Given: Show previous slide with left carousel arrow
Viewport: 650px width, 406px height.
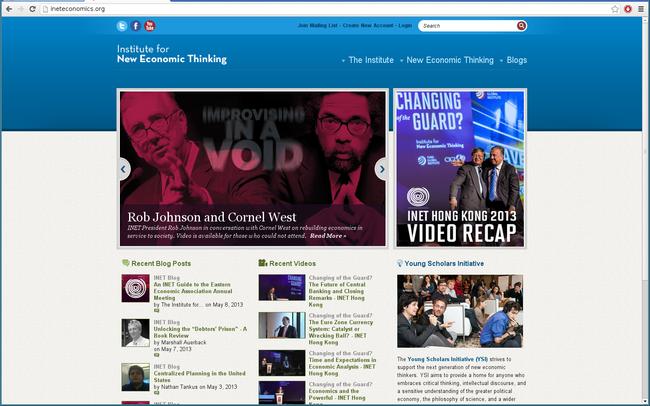Looking at the screenshot, I should [x=124, y=169].
